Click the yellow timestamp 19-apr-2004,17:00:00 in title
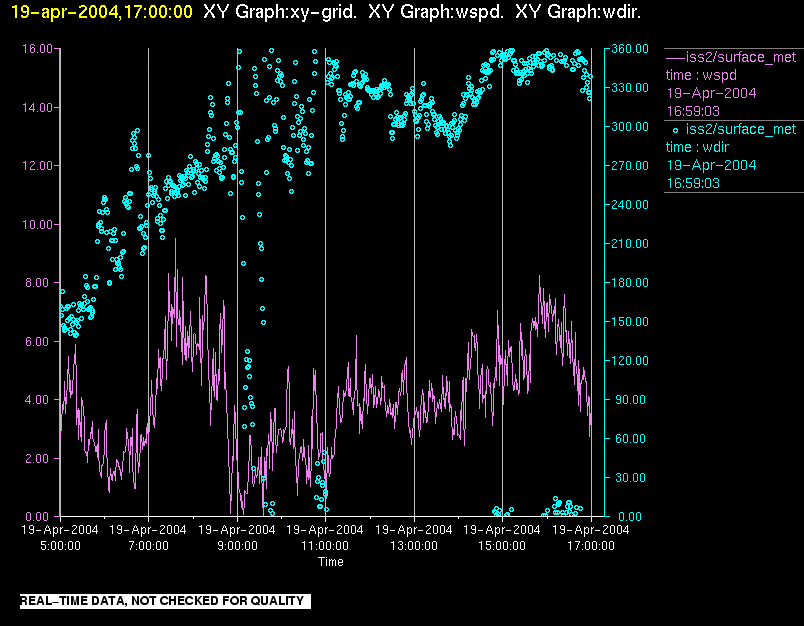The height and width of the screenshot is (626, 804). point(102,12)
